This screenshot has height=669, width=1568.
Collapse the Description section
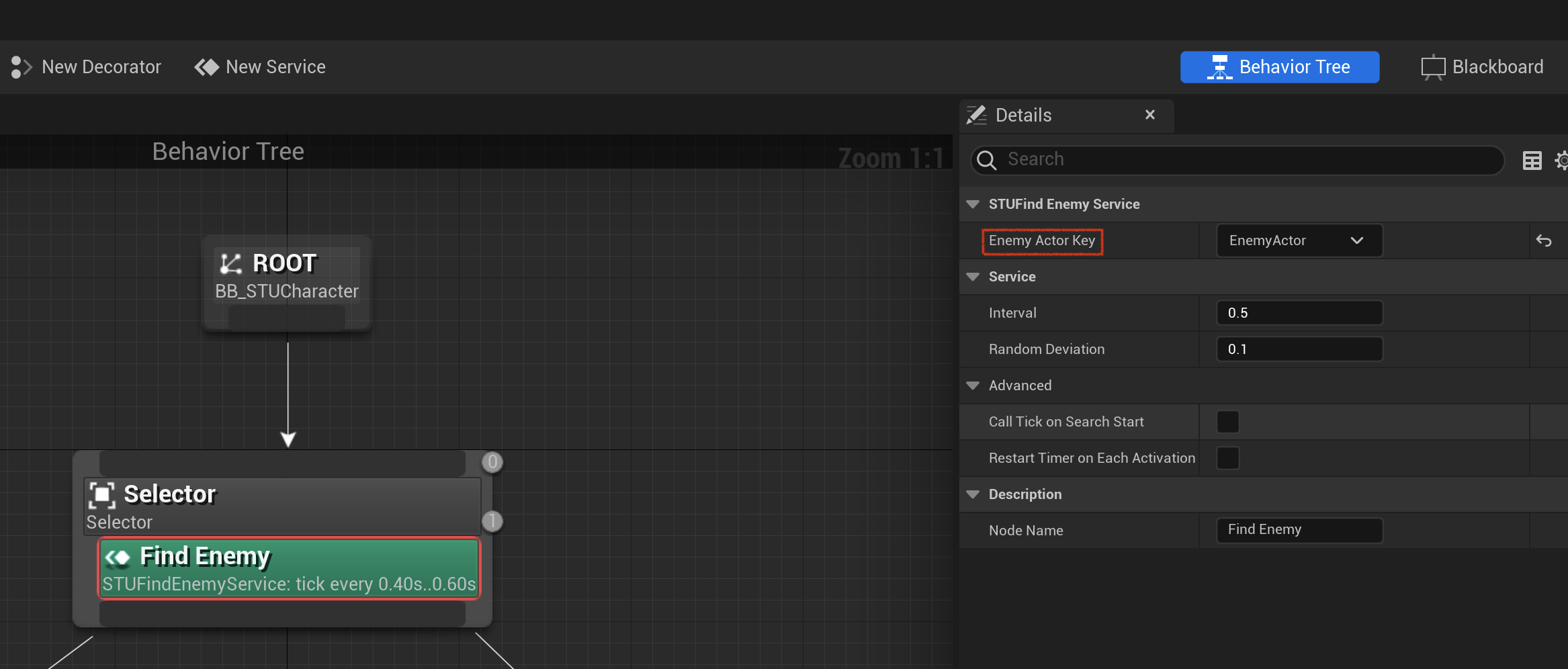tap(973, 494)
